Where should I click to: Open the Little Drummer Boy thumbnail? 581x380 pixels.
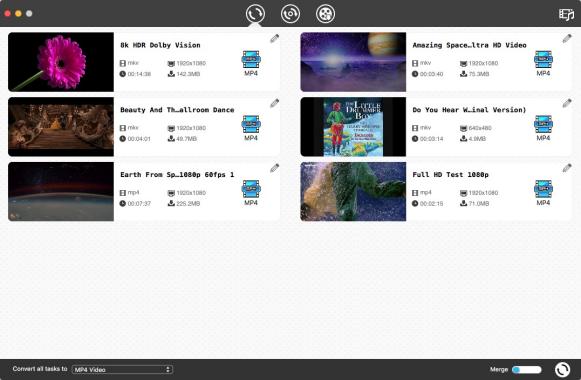(353, 127)
